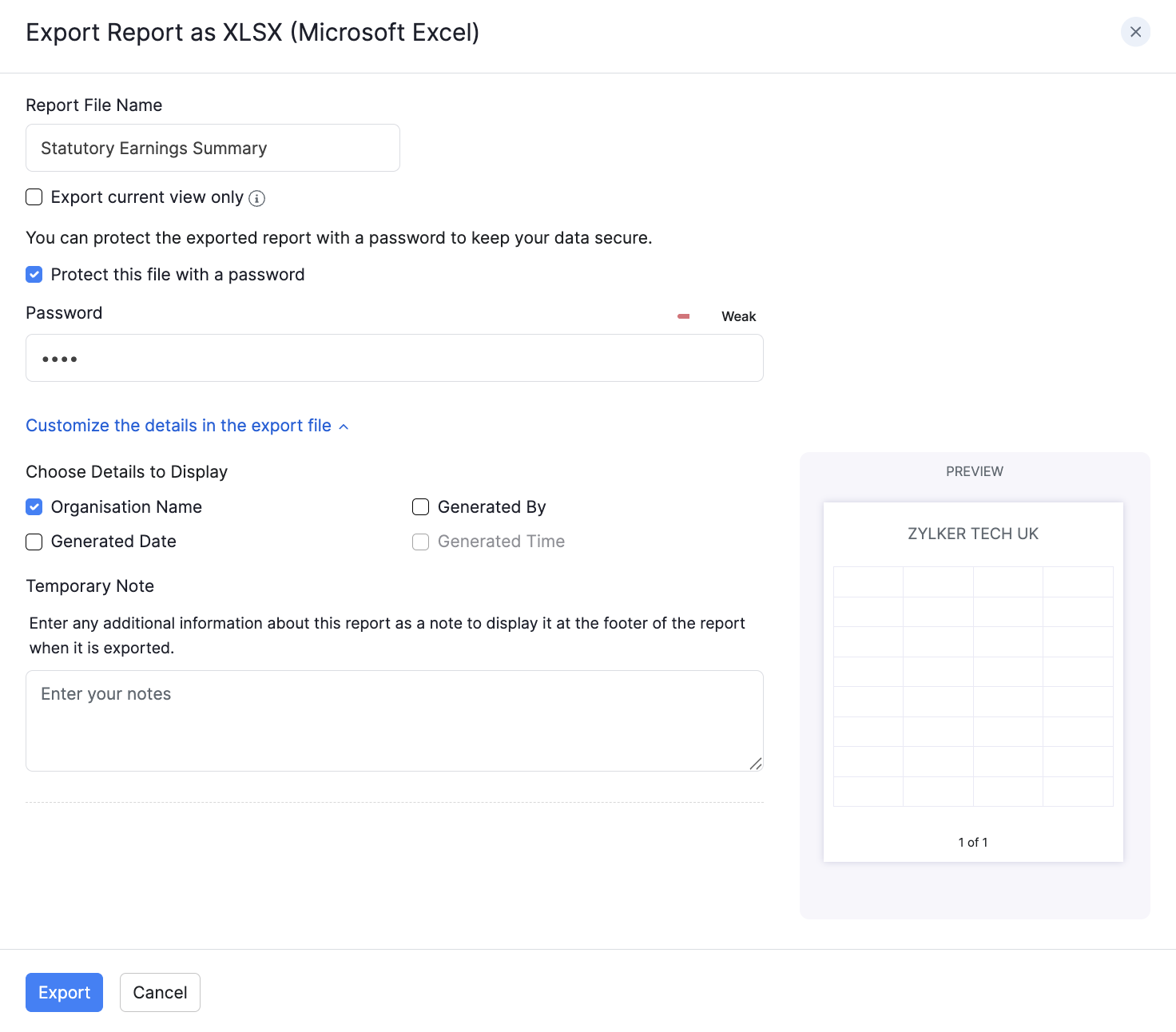1176x1032 pixels.
Task: Focus the Report File Name field
Action: pyautogui.click(x=213, y=148)
